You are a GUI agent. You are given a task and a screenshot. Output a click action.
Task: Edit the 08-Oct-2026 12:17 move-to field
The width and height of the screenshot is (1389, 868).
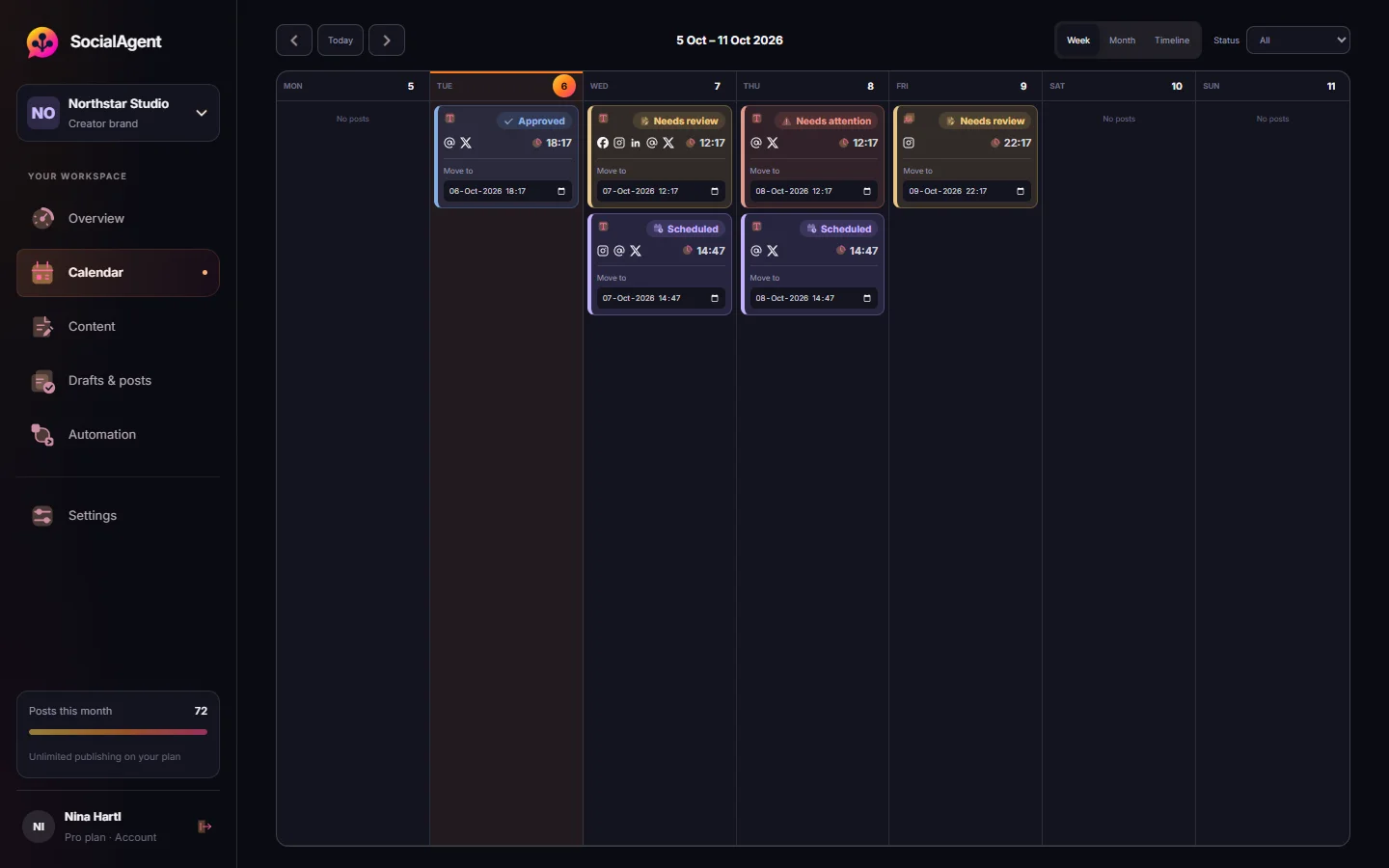click(x=813, y=191)
